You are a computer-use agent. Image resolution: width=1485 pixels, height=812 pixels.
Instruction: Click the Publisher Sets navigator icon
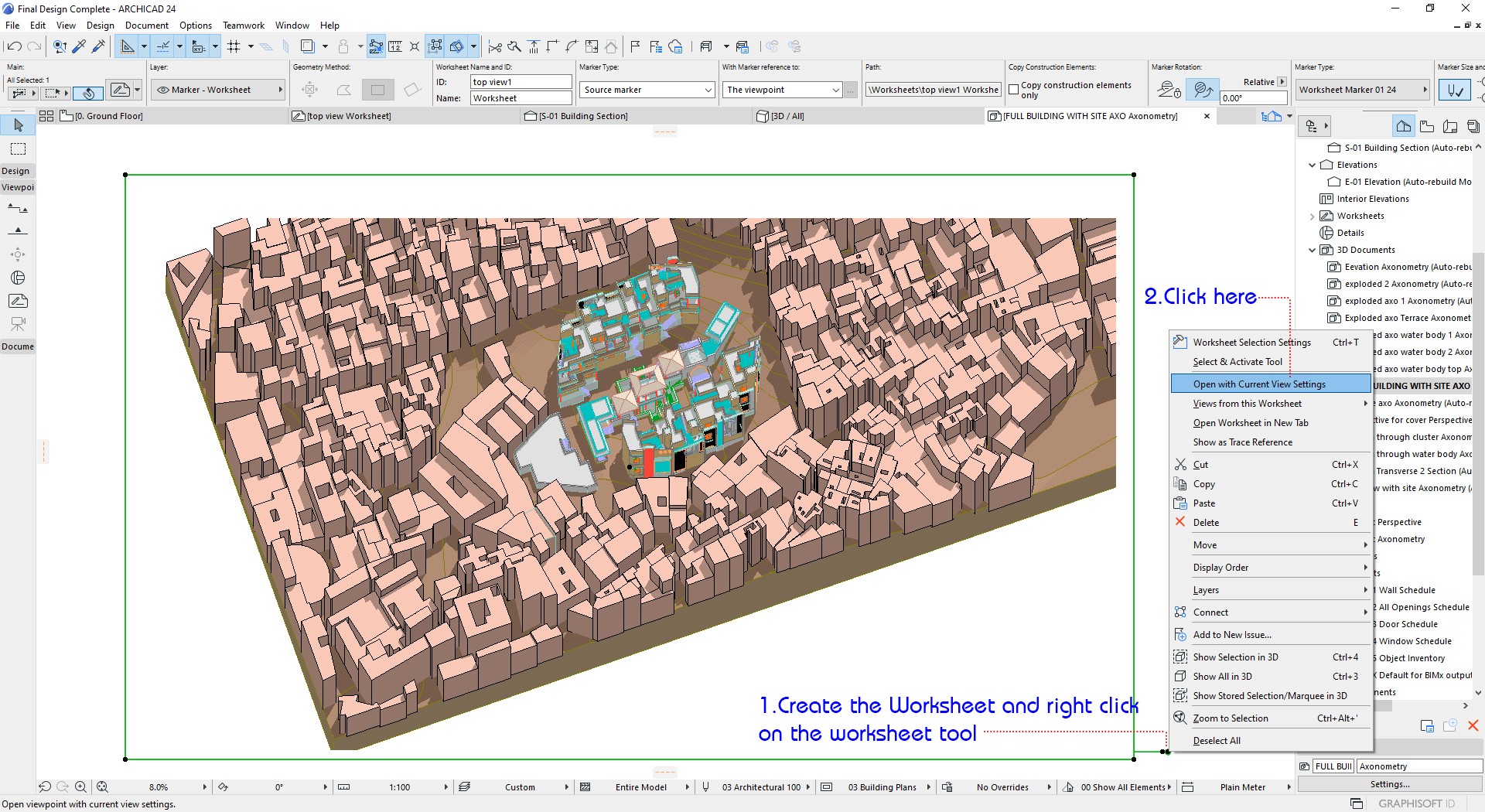[1473, 126]
